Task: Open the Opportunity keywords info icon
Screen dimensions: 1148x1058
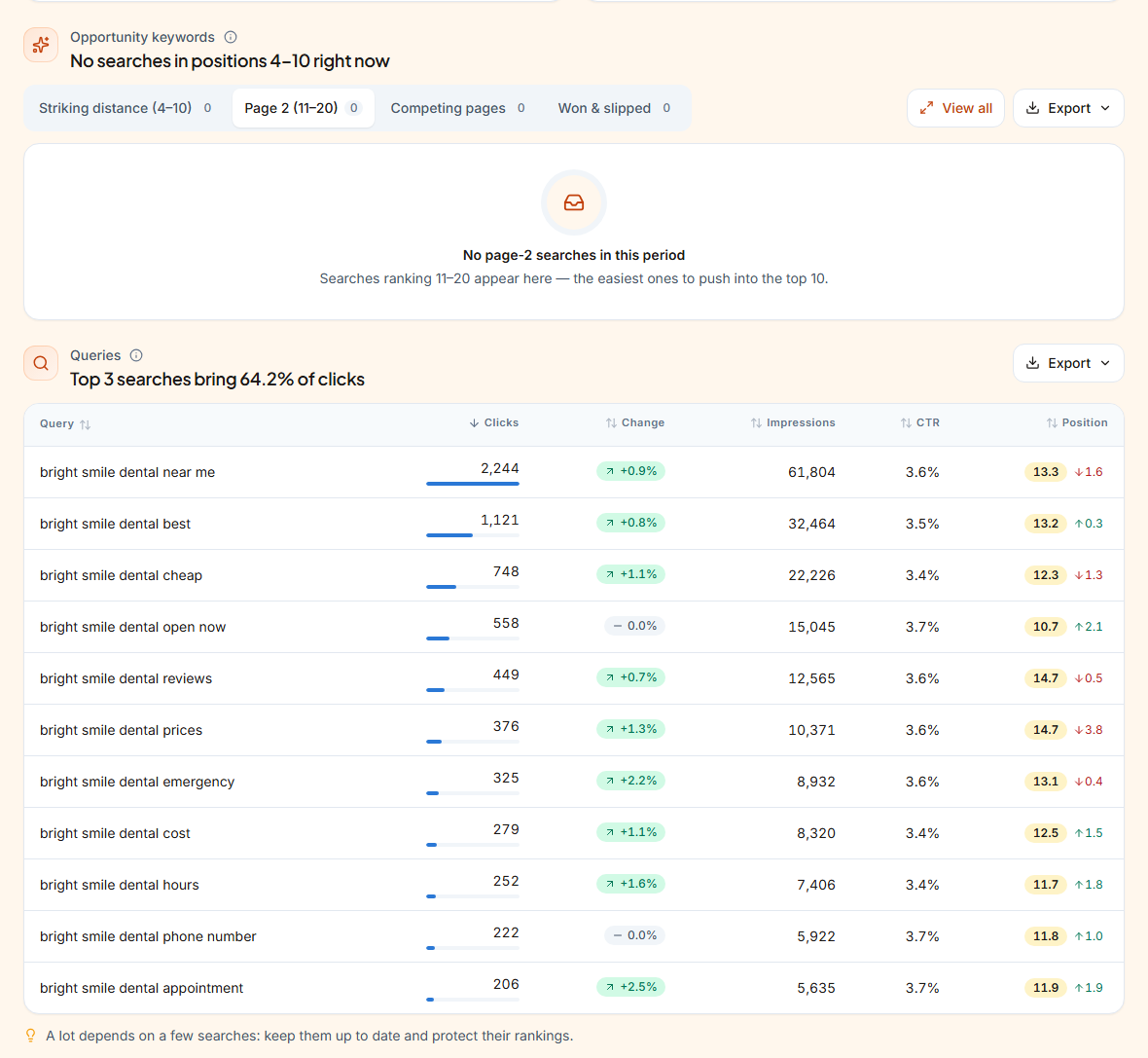Action: (231, 37)
